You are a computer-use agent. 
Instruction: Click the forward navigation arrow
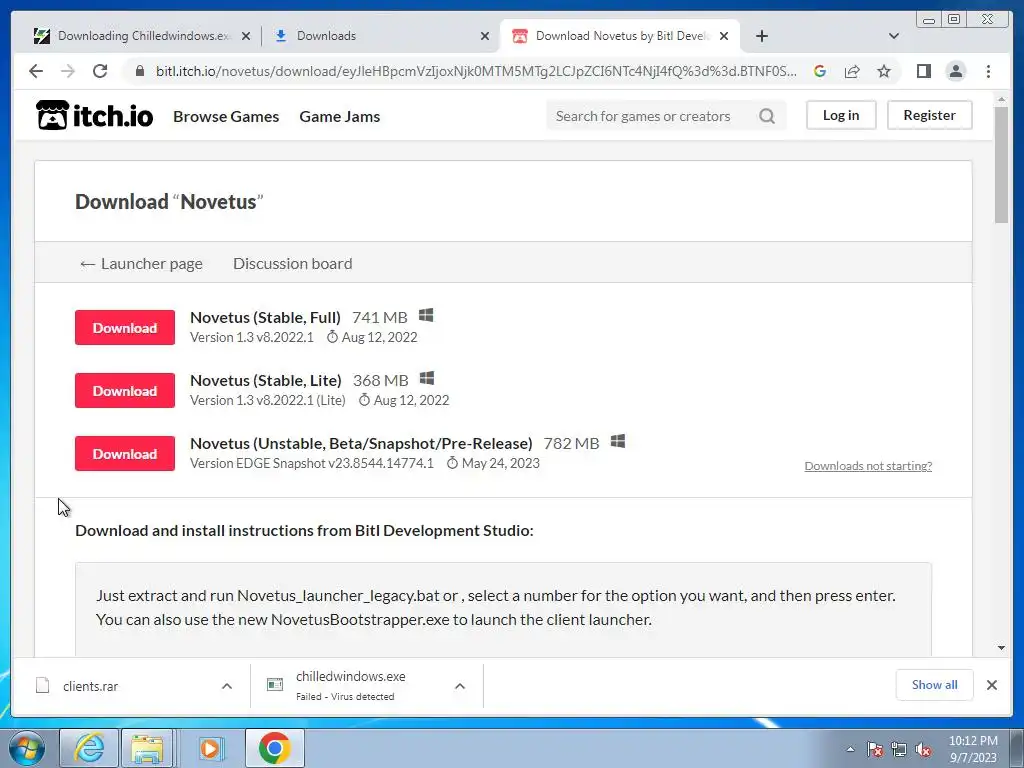point(68,71)
